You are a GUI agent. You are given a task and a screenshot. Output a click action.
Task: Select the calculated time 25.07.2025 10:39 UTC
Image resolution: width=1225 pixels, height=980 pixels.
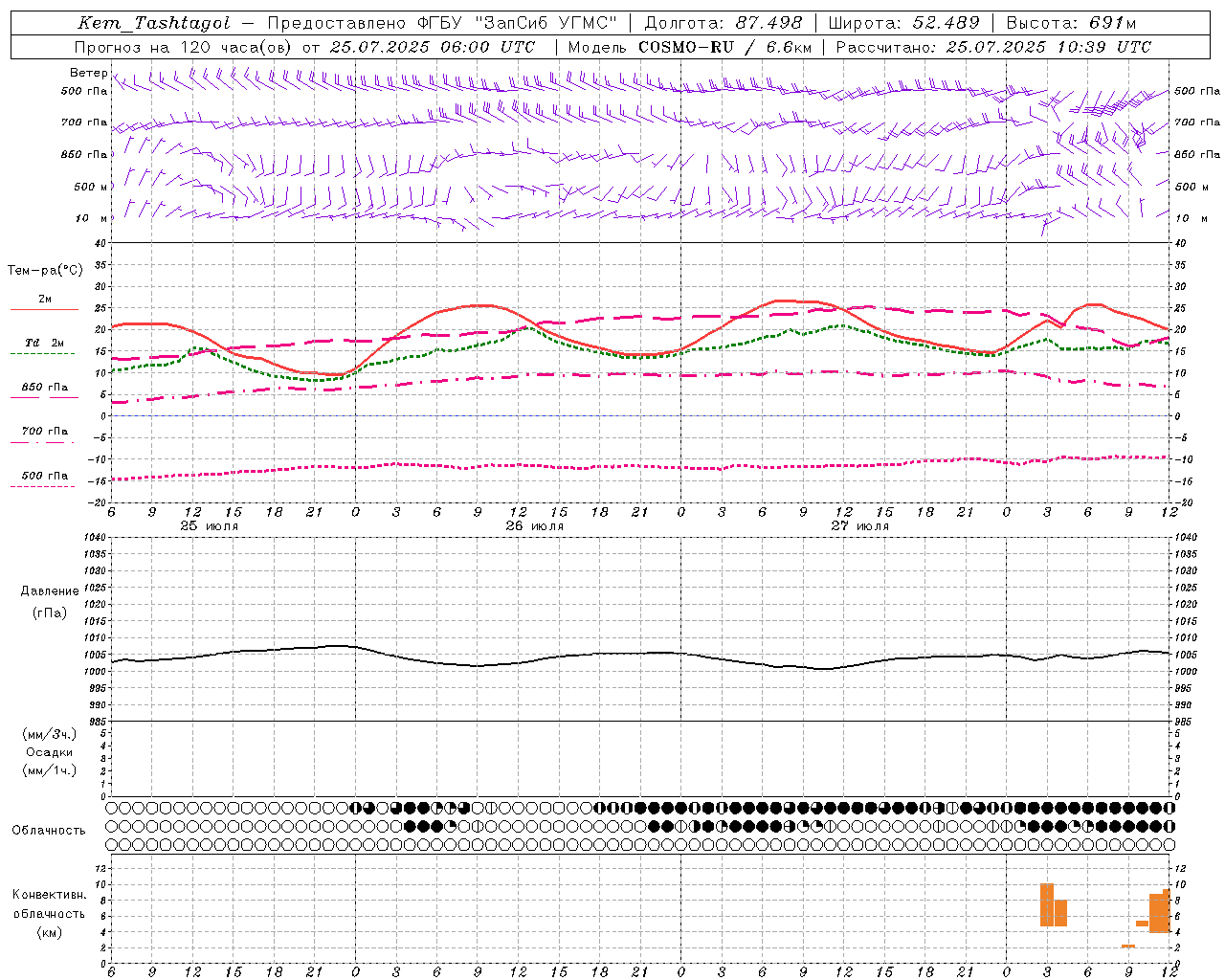1049,47
